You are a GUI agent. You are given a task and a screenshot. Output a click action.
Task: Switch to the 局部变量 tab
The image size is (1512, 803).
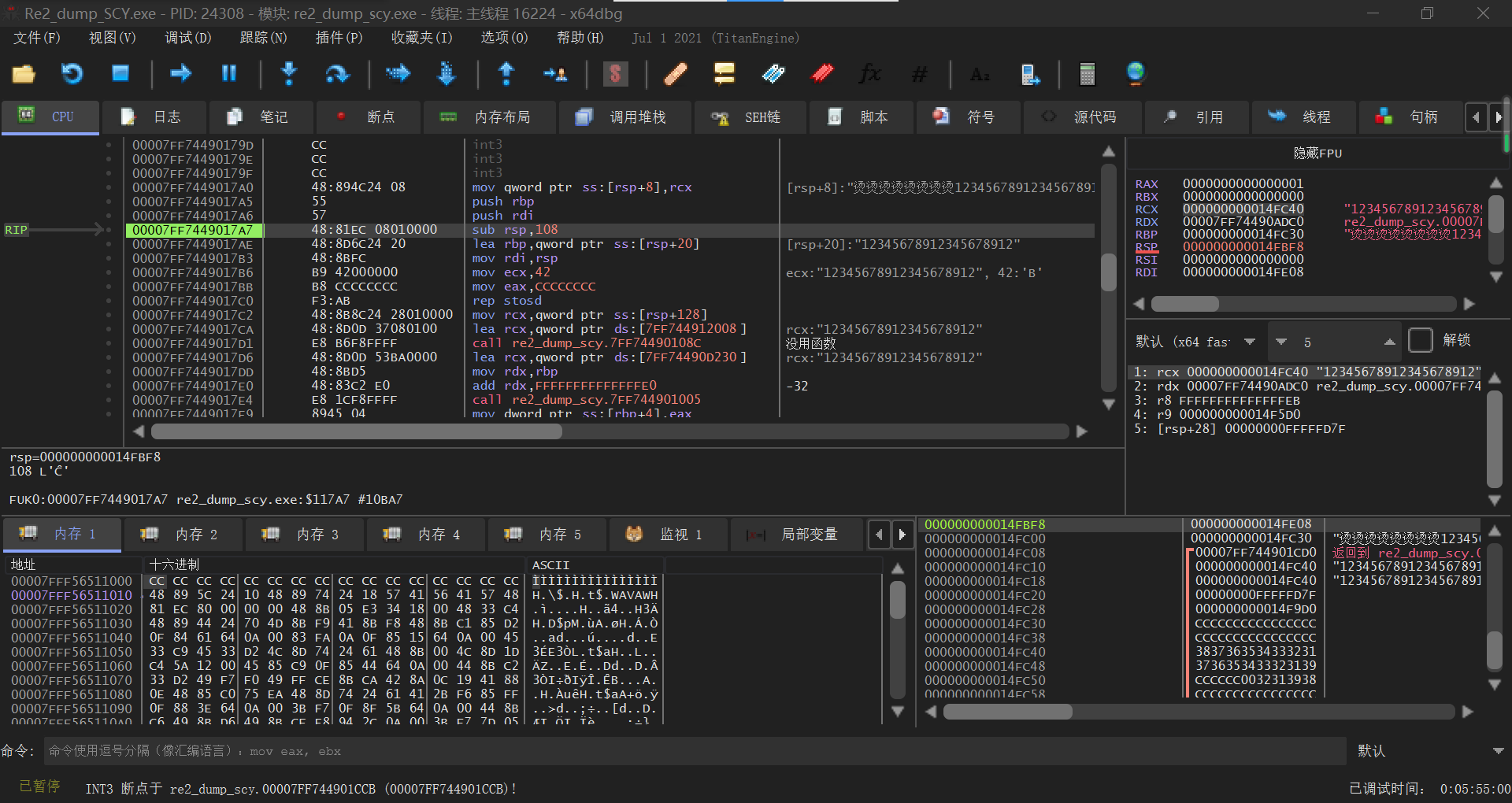tap(797, 535)
